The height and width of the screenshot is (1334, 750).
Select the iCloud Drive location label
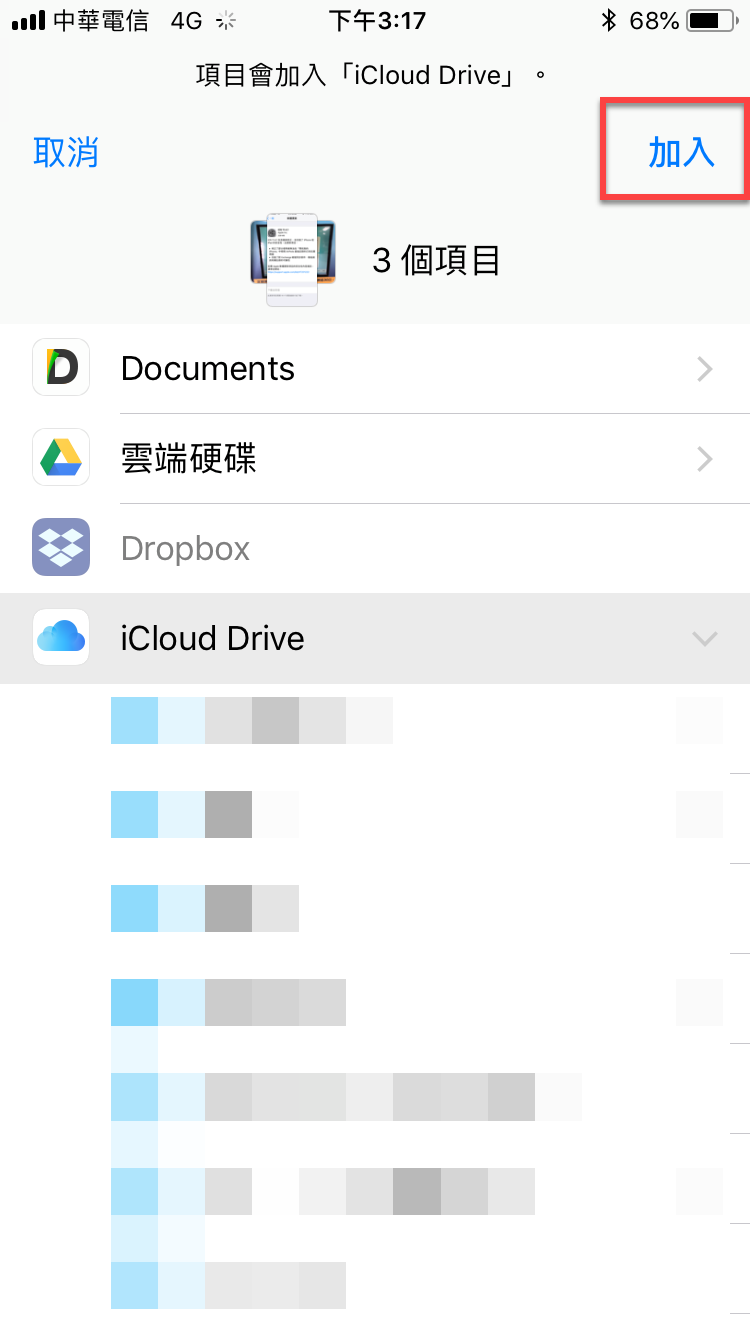tap(213, 639)
